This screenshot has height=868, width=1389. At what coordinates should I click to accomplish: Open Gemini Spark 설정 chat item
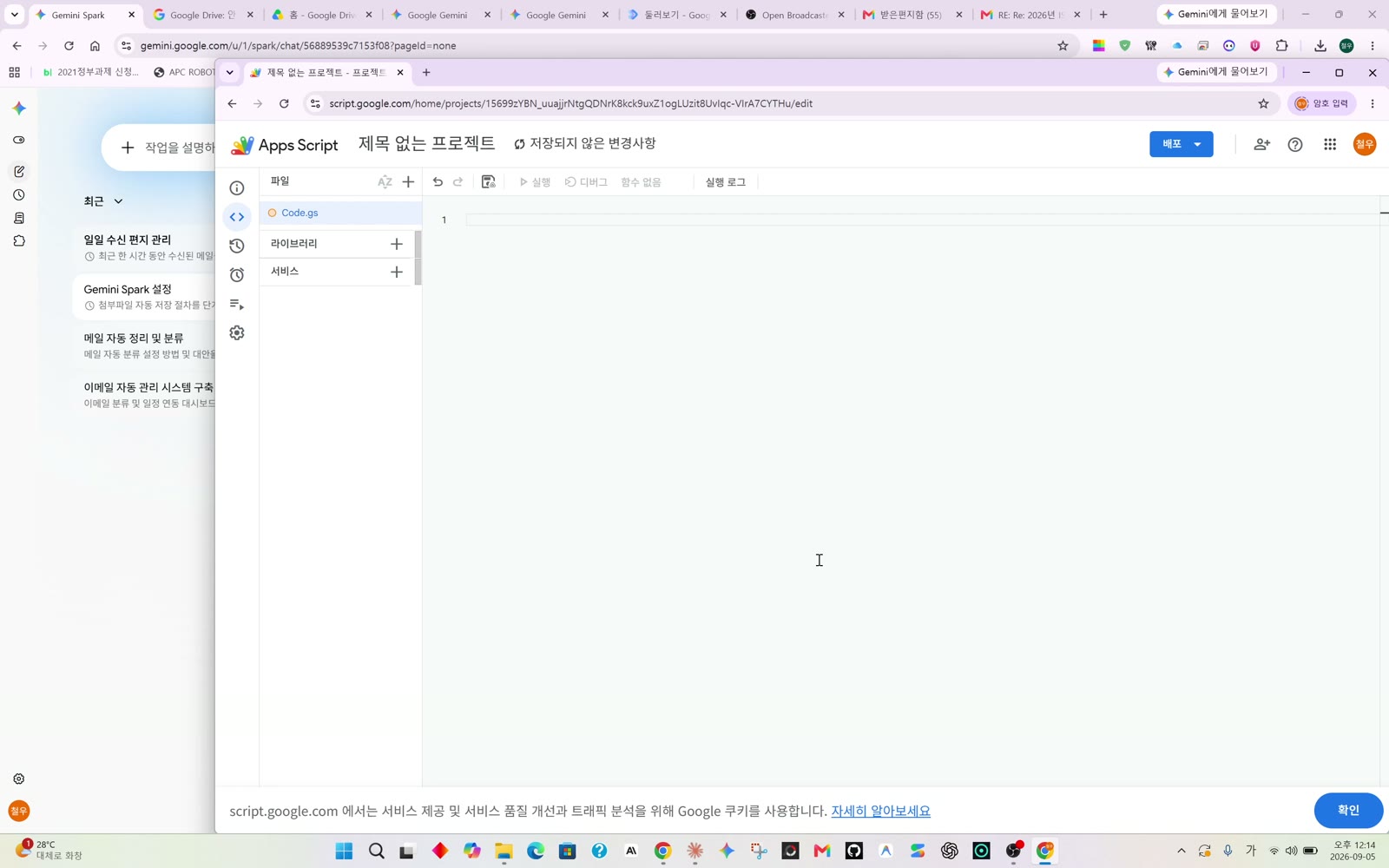point(145,297)
